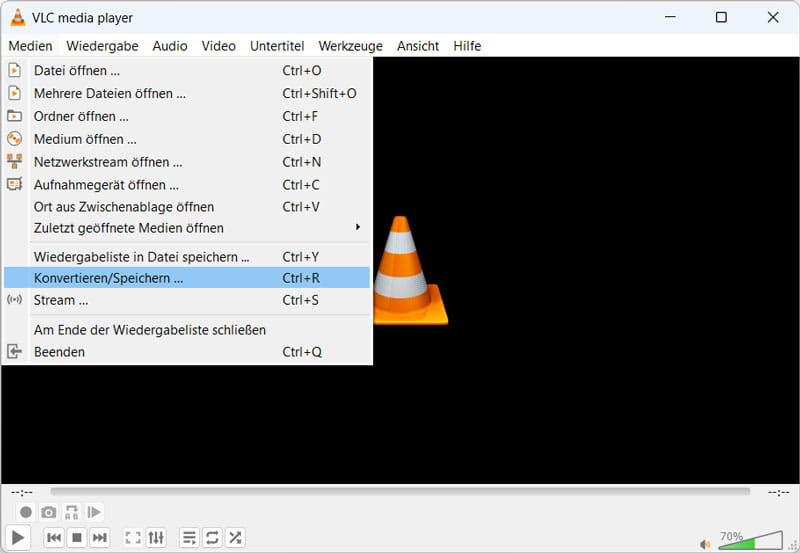This screenshot has height=553, width=800.
Task: Open the Hilfe menu
Action: [x=467, y=46]
